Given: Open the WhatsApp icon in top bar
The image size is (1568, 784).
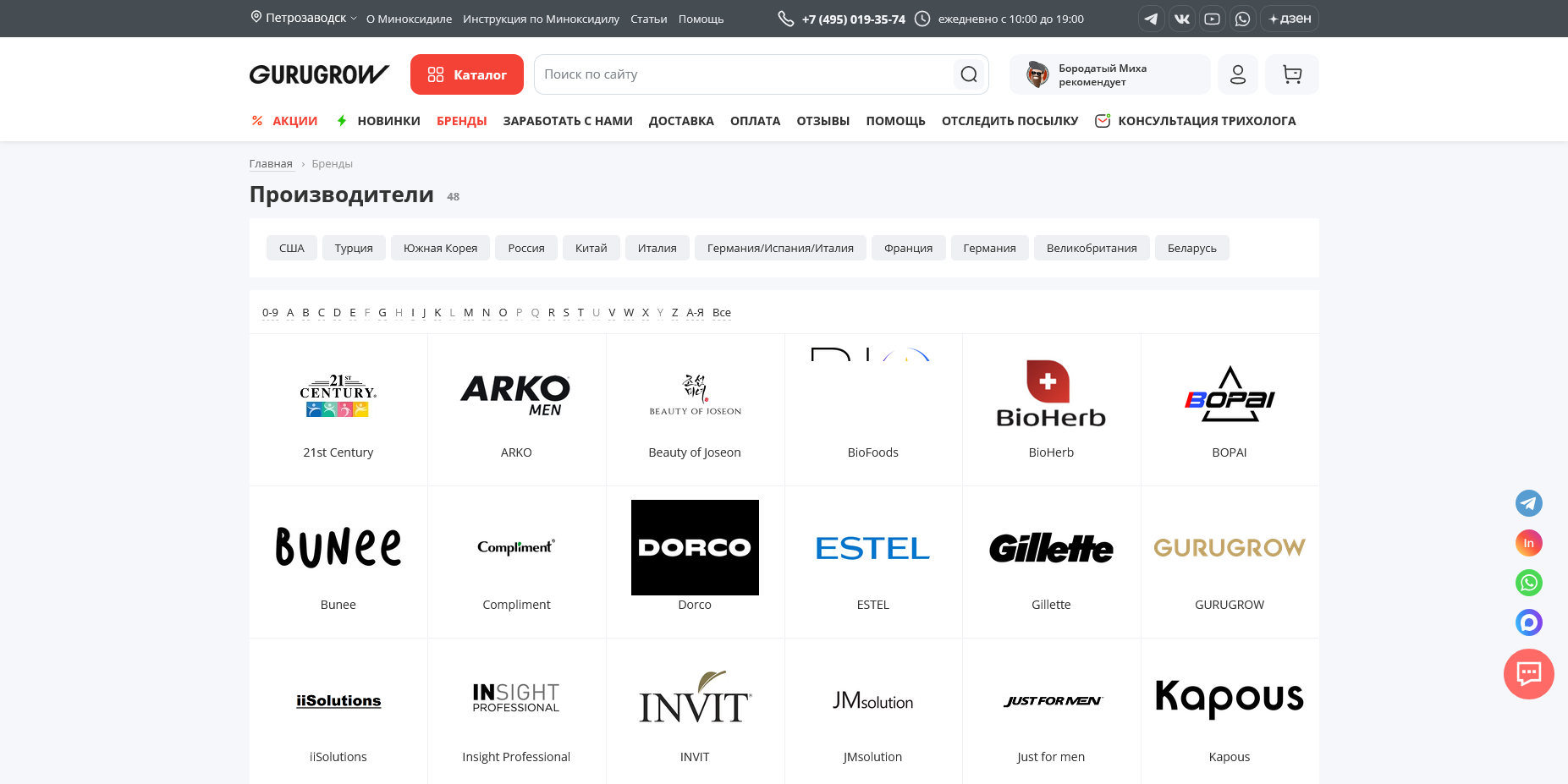Looking at the screenshot, I should [x=1242, y=19].
